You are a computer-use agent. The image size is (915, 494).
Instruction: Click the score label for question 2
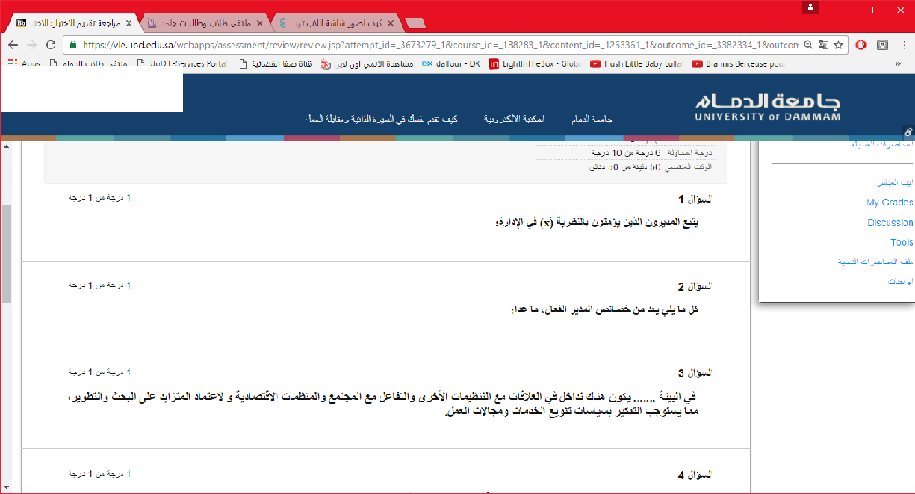(x=99, y=285)
